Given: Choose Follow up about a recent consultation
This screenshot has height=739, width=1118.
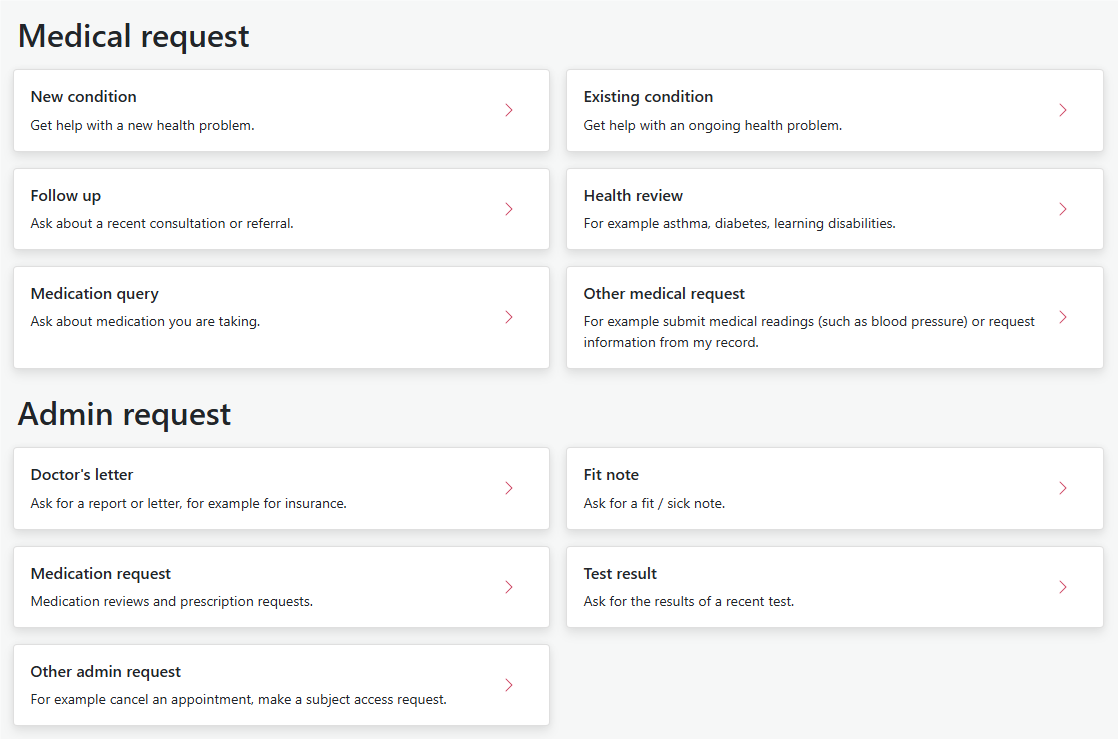Looking at the screenshot, I should point(162,224).
